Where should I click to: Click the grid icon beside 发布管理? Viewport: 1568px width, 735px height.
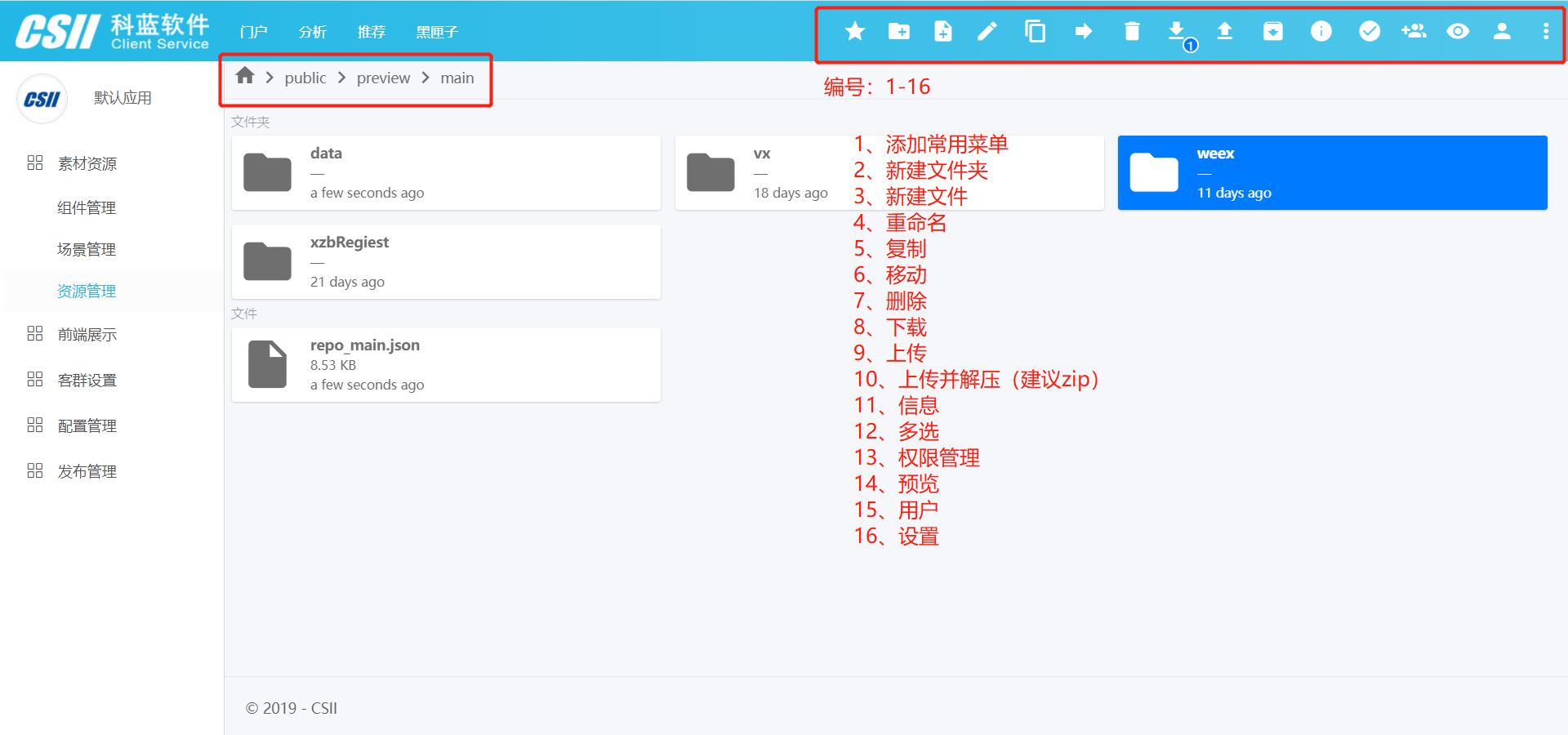[x=35, y=470]
